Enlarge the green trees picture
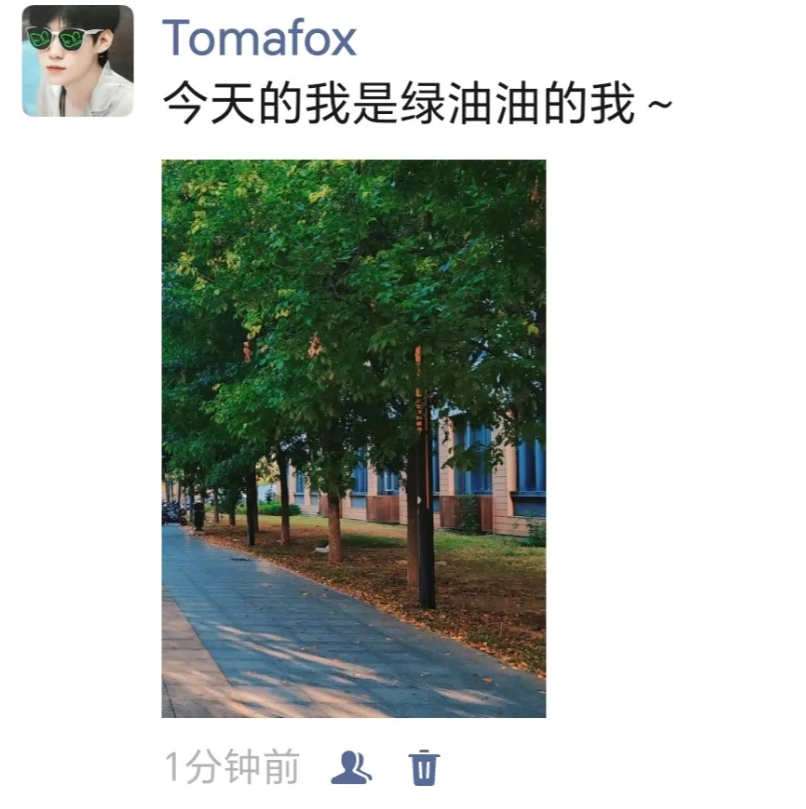 [353, 439]
